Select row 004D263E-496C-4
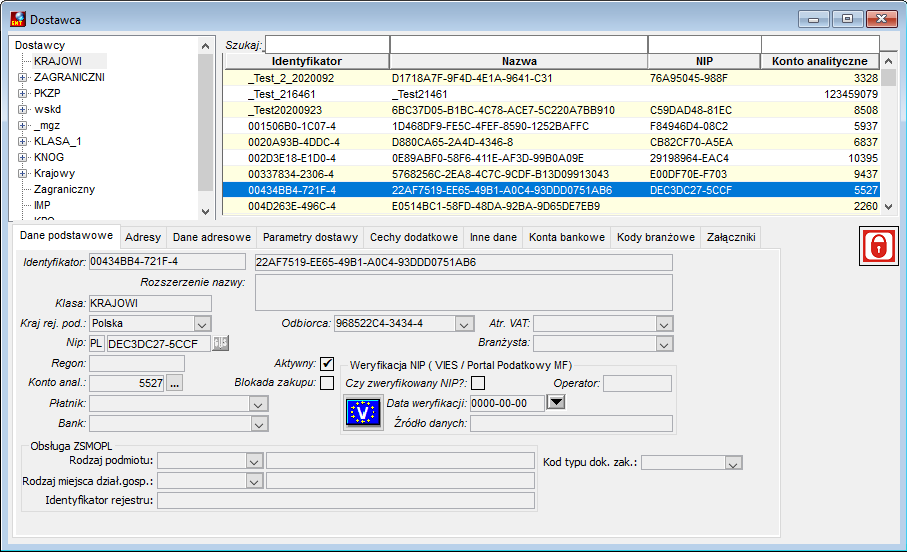Screen dimensions: 907x552 tap(552, 206)
